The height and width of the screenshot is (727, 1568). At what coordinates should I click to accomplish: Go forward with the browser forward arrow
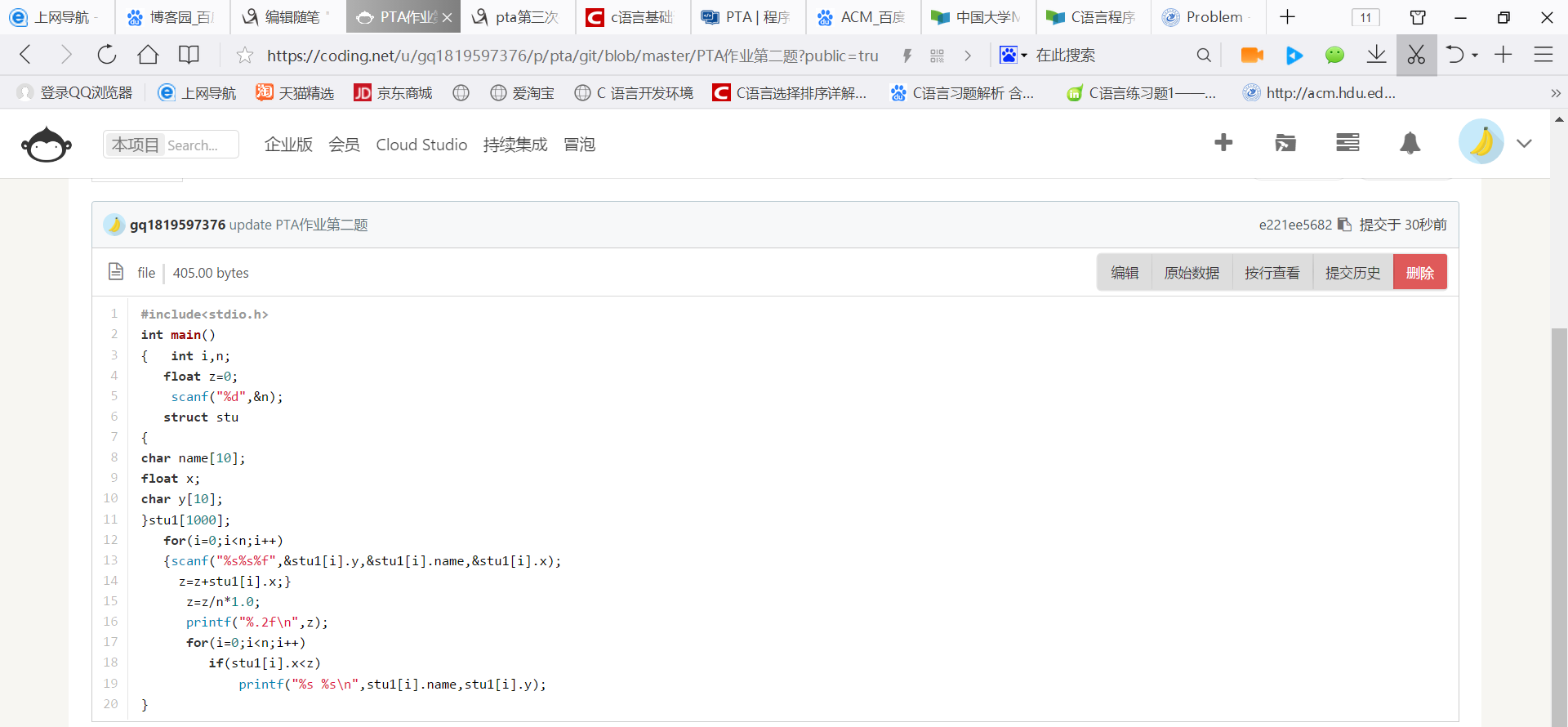pyautogui.click(x=66, y=55)
